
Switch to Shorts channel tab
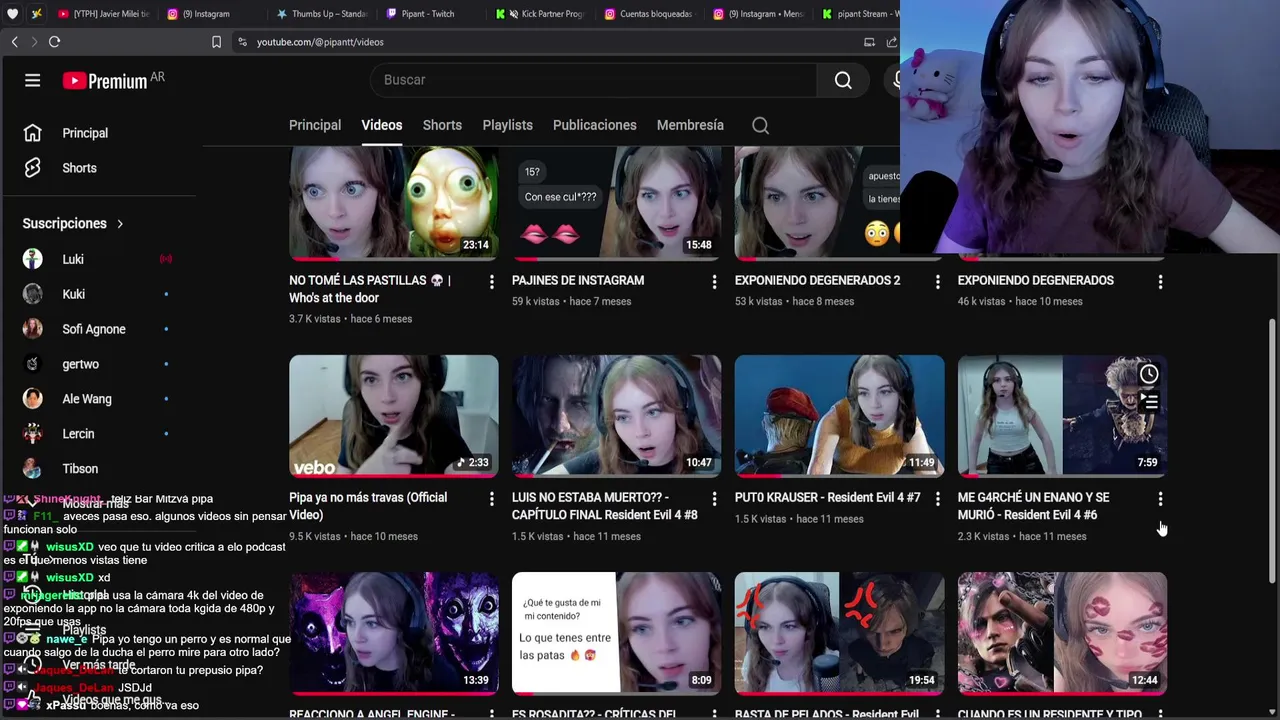[442, 125]
